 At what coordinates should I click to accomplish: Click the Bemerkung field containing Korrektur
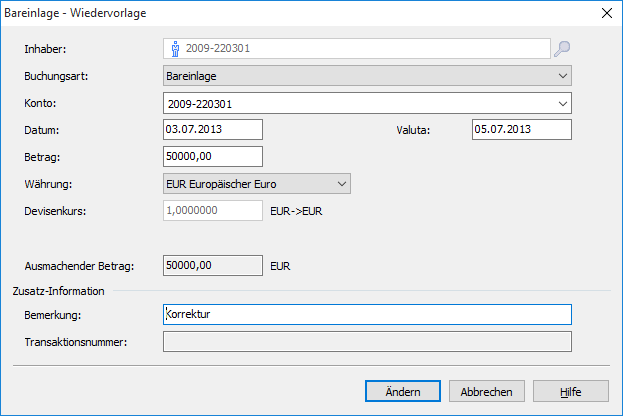[366, 315]
